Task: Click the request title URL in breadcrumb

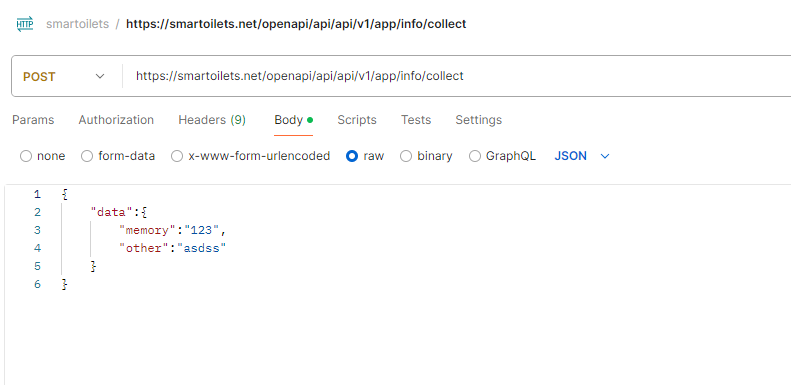Action: coord(296,24)
